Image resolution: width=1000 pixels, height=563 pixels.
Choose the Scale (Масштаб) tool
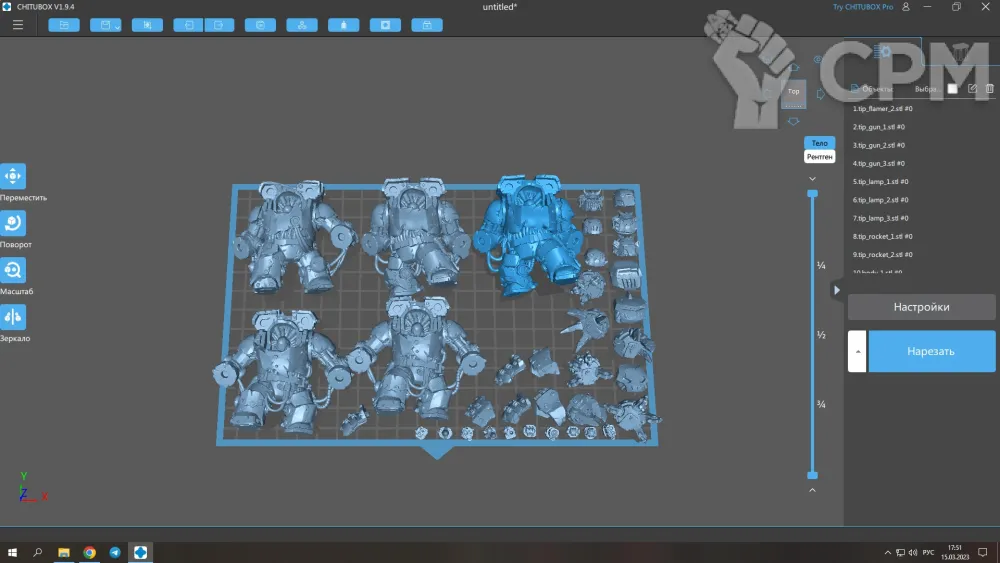[x=13, y=271]
